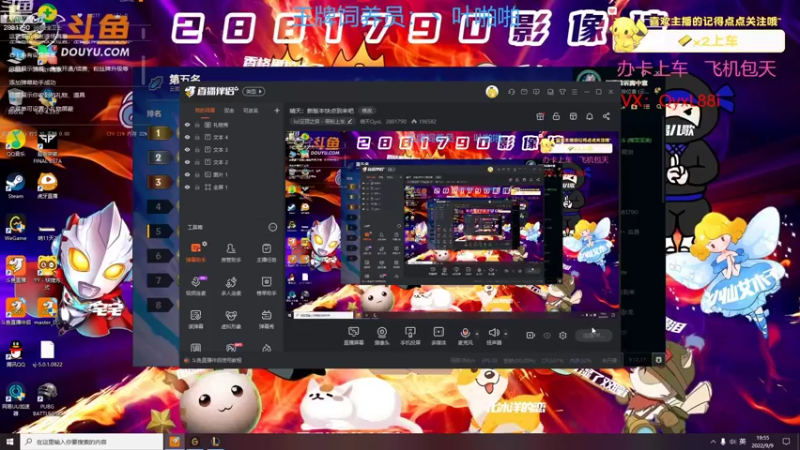Open the Windows Start menu
Viewport: 800px width, 450px height.
(10, 441)
